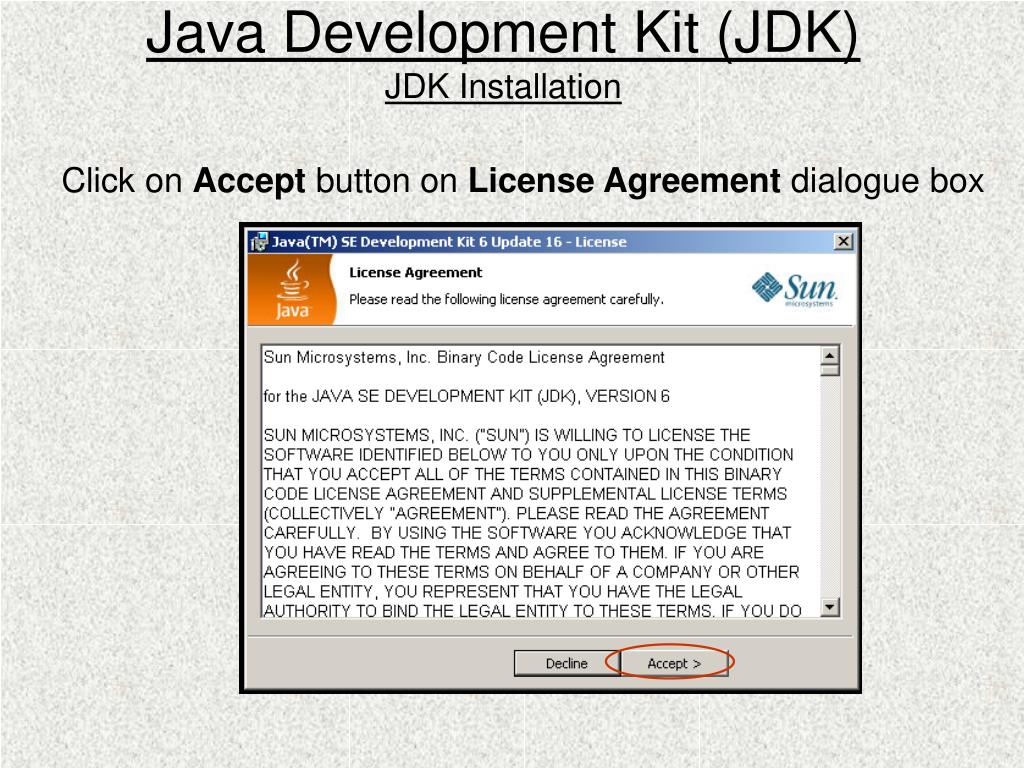
Task: Click the dialog title 'Java(TM) SE Development Kit 6 Update 16 - License'
Action: point(449,242)
